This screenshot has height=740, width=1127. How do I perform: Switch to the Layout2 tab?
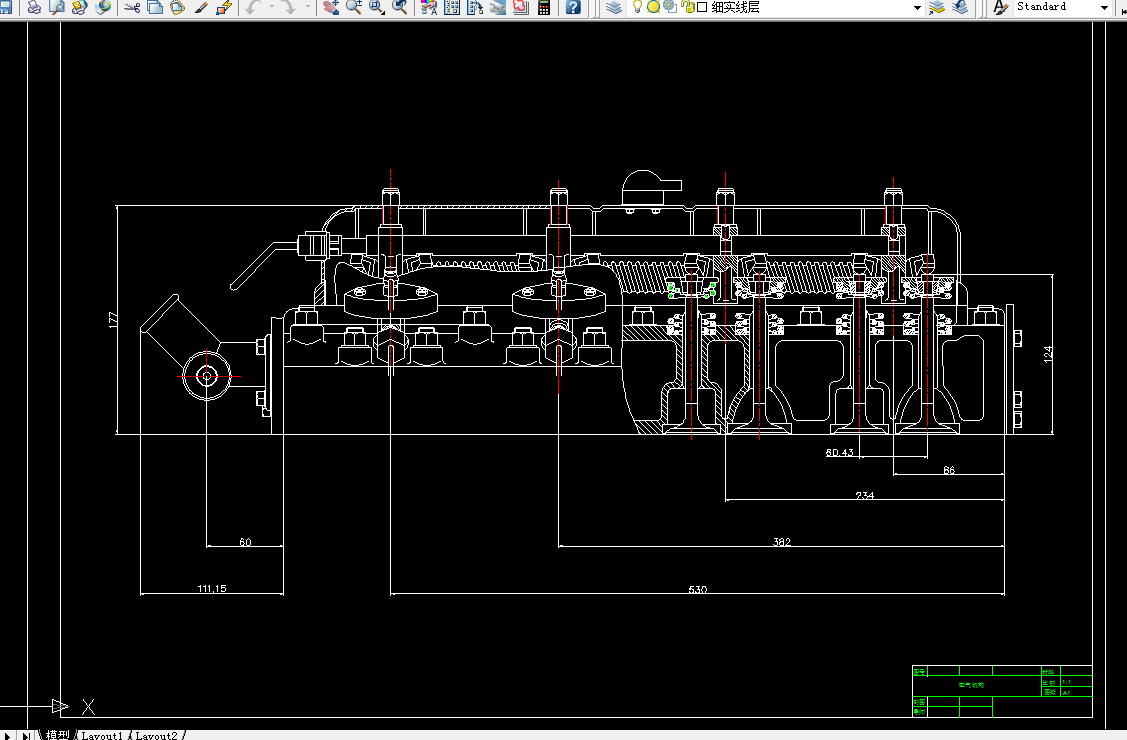click(156, 735)
